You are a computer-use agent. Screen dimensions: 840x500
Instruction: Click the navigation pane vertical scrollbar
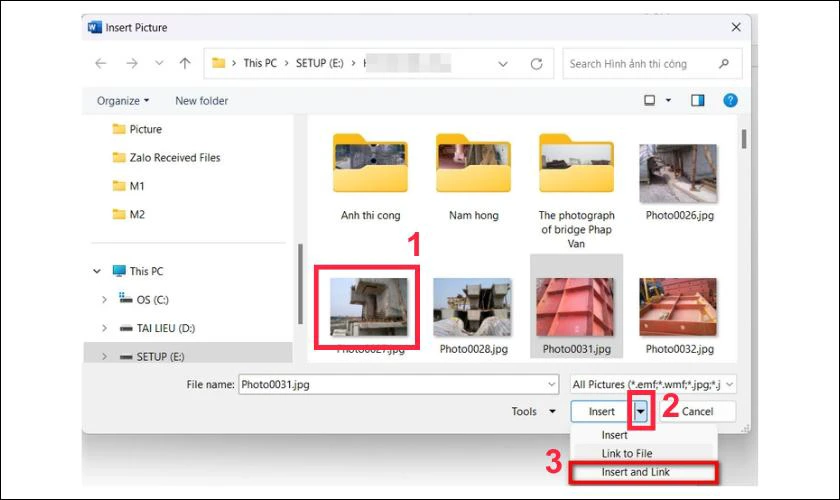tap(300, 284)
